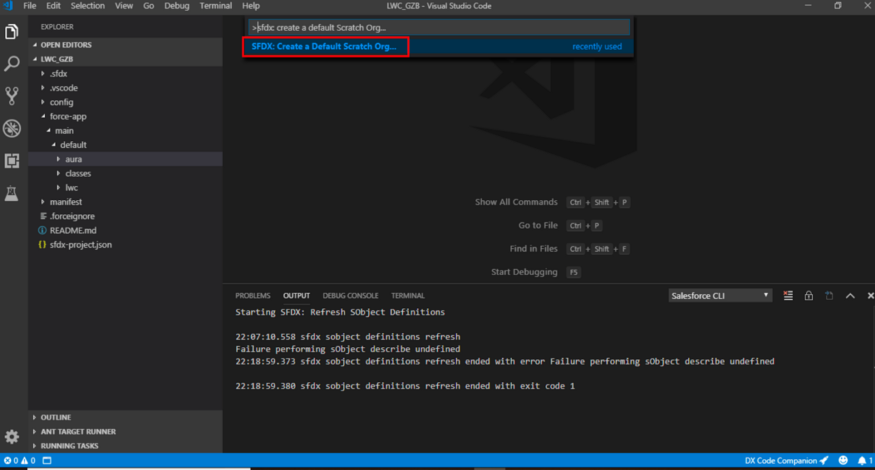Image resolution: width=875 pixels, height=470 pixels.
Task: Open the View menu
Action: [x=123, y=6]
